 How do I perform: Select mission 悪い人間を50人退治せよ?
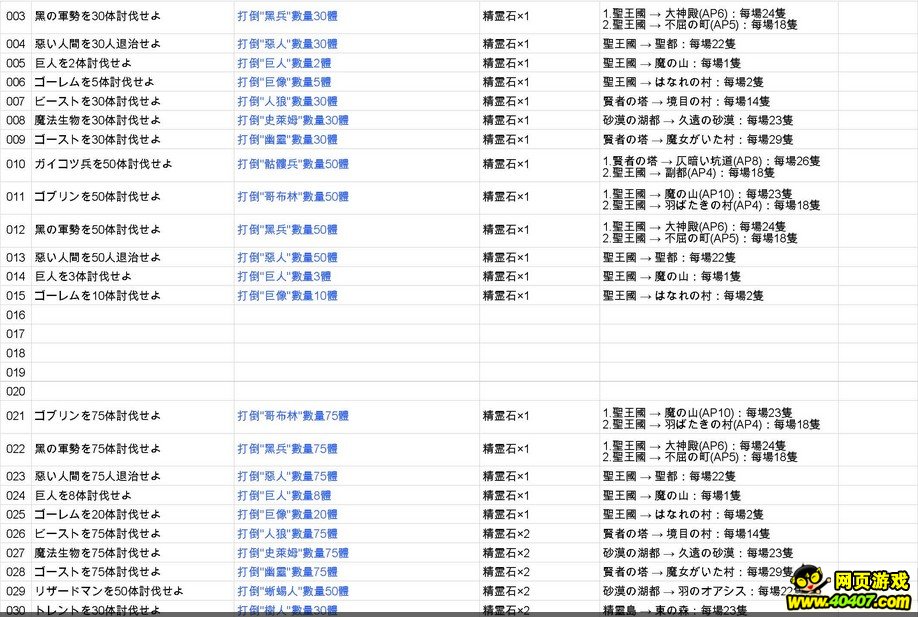pos(97,258)
